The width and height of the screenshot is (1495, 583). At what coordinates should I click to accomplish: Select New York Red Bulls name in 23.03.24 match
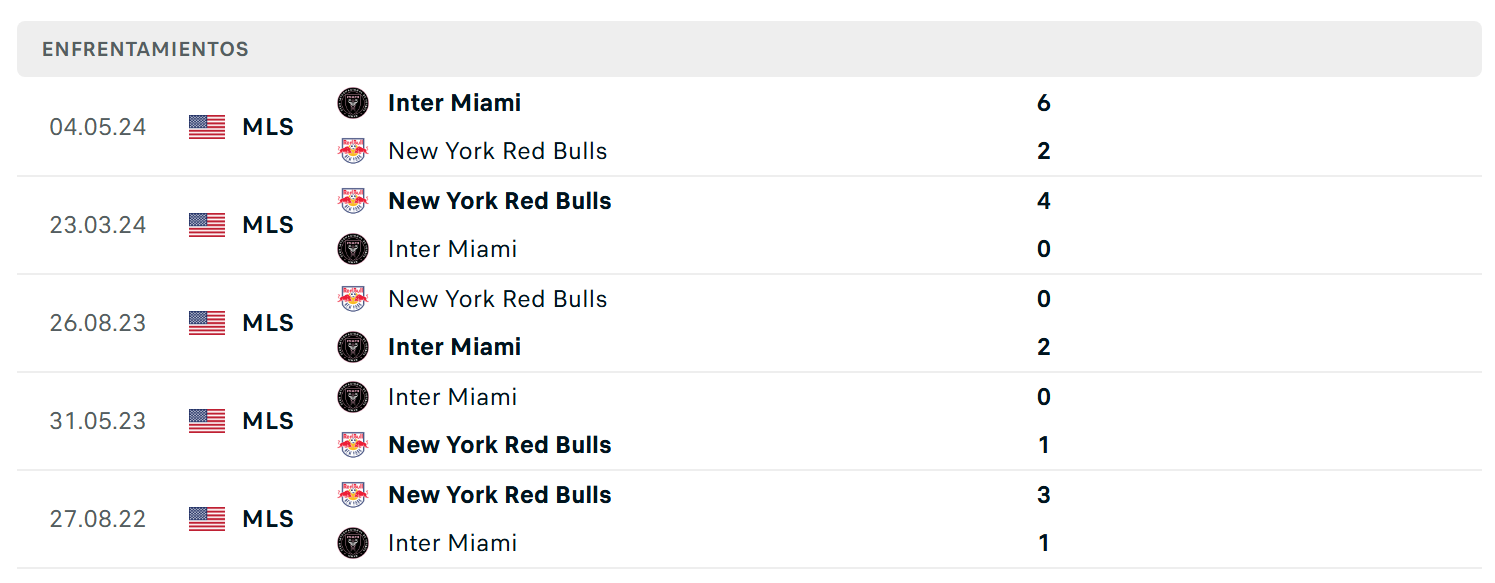pyautogui.click(x=500, y=201)
